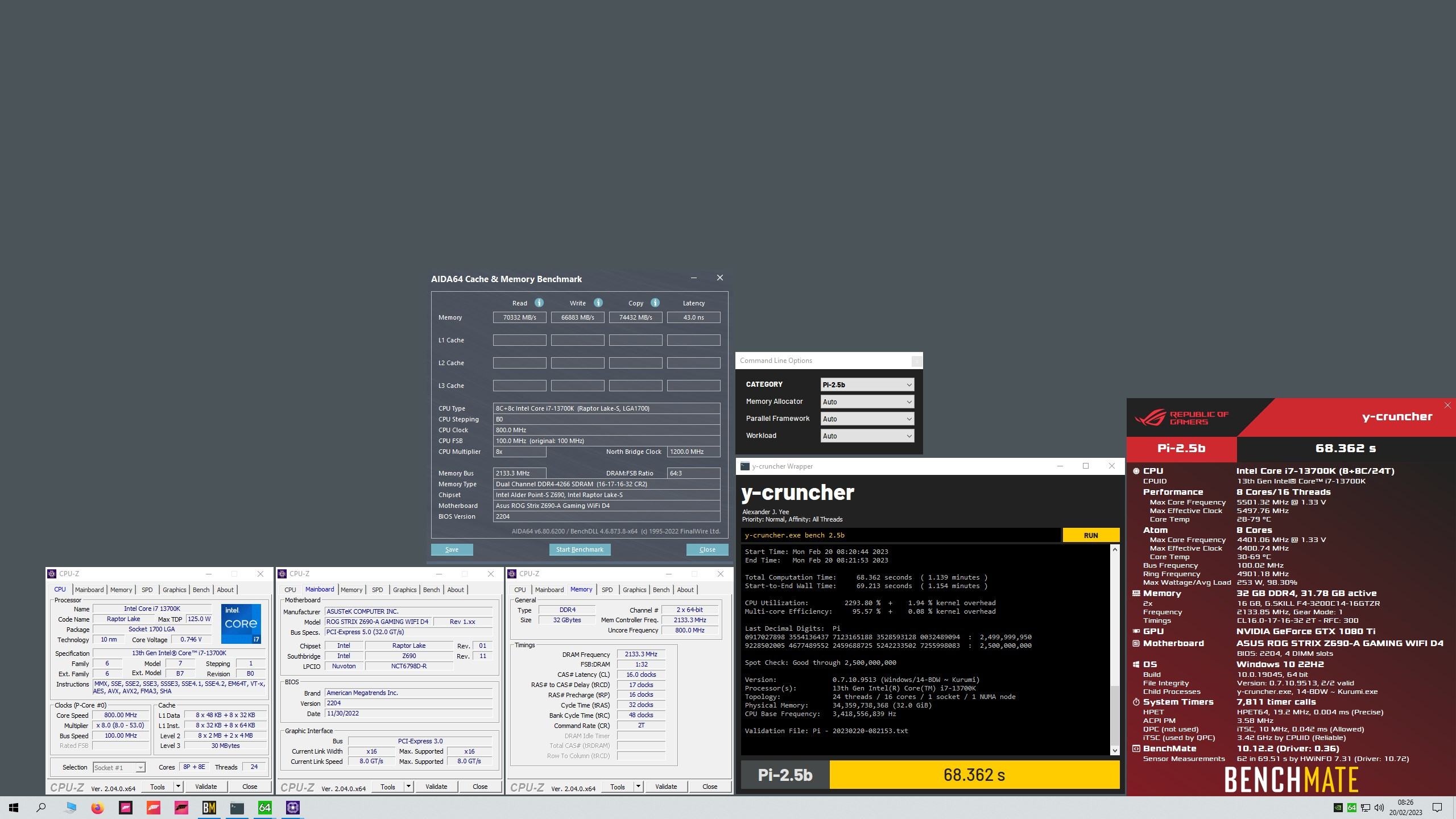Switch to Mainboard tab in first CPU-Z window
The image size is (1456, 819).
click(x=89, y=590)
